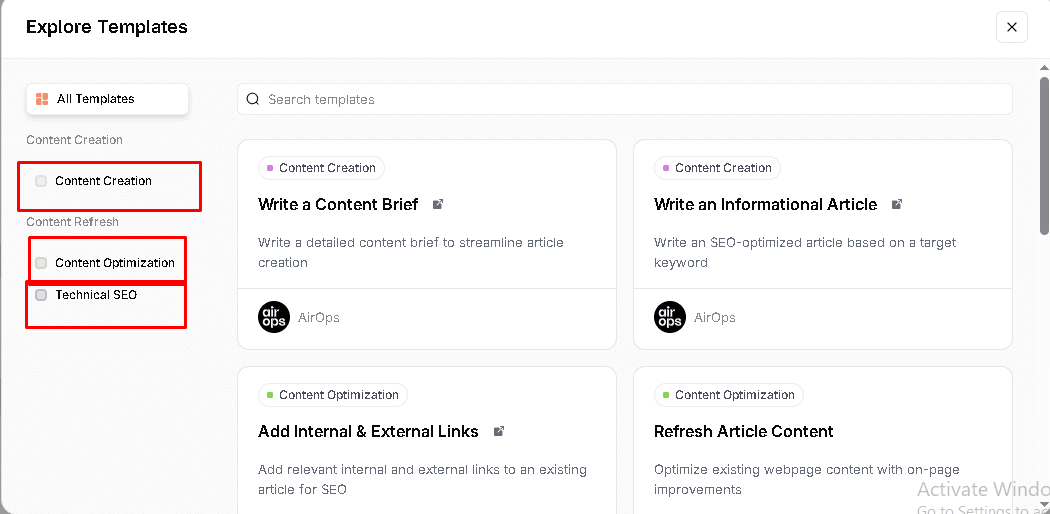The height and width of the screenshot is (514, 1050).
Task: Select the All Templates category
Action: (107, 99)
